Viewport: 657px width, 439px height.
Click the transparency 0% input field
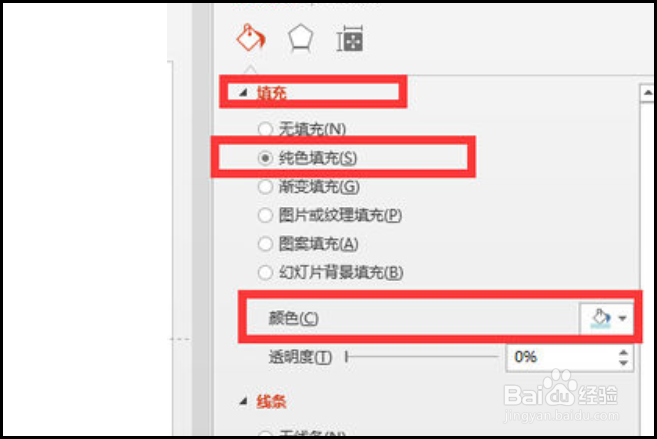point(561,357)
